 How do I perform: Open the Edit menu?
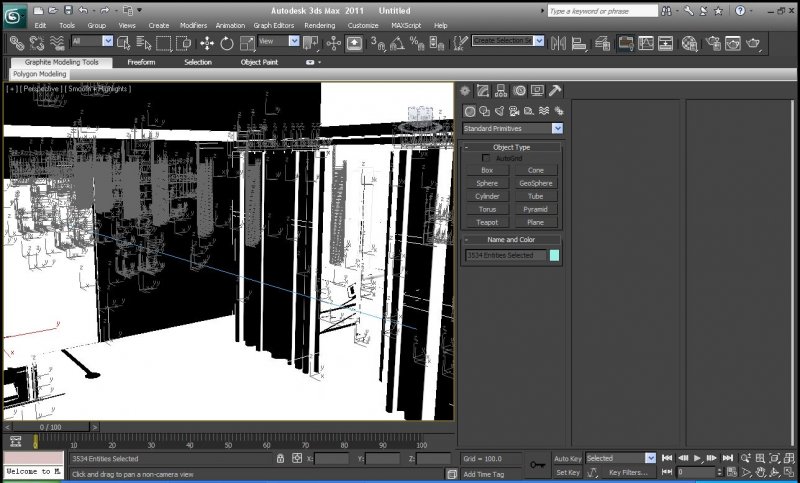40,25
